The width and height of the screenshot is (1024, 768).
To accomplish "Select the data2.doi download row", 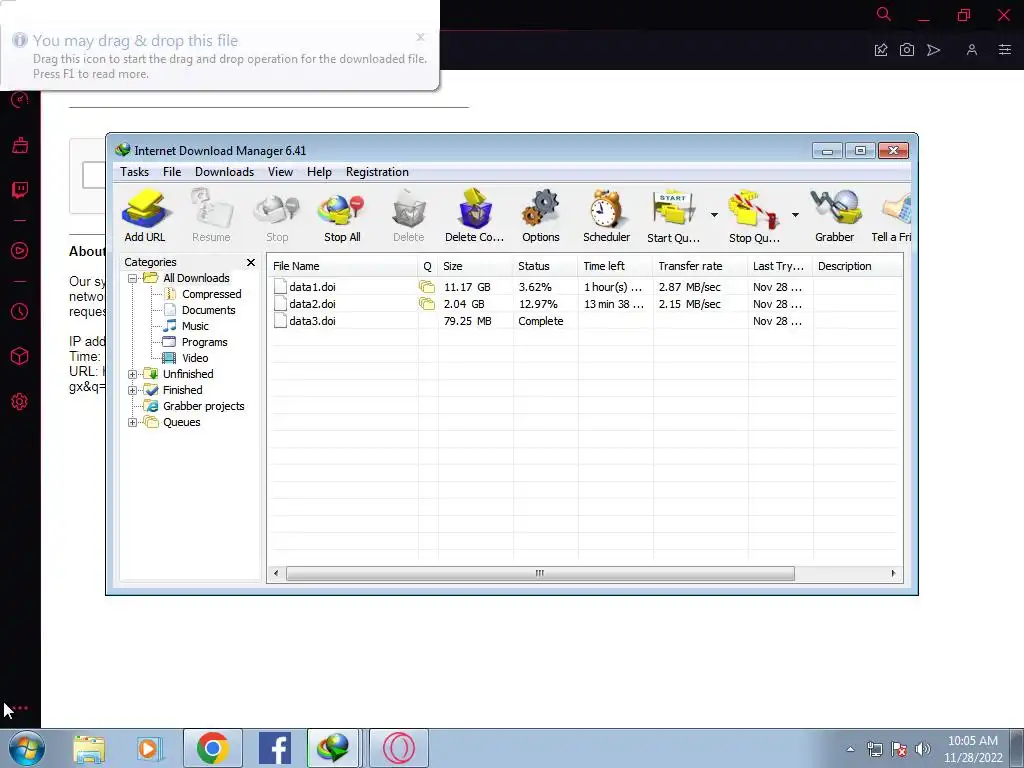I will click(x=584, y=304).
